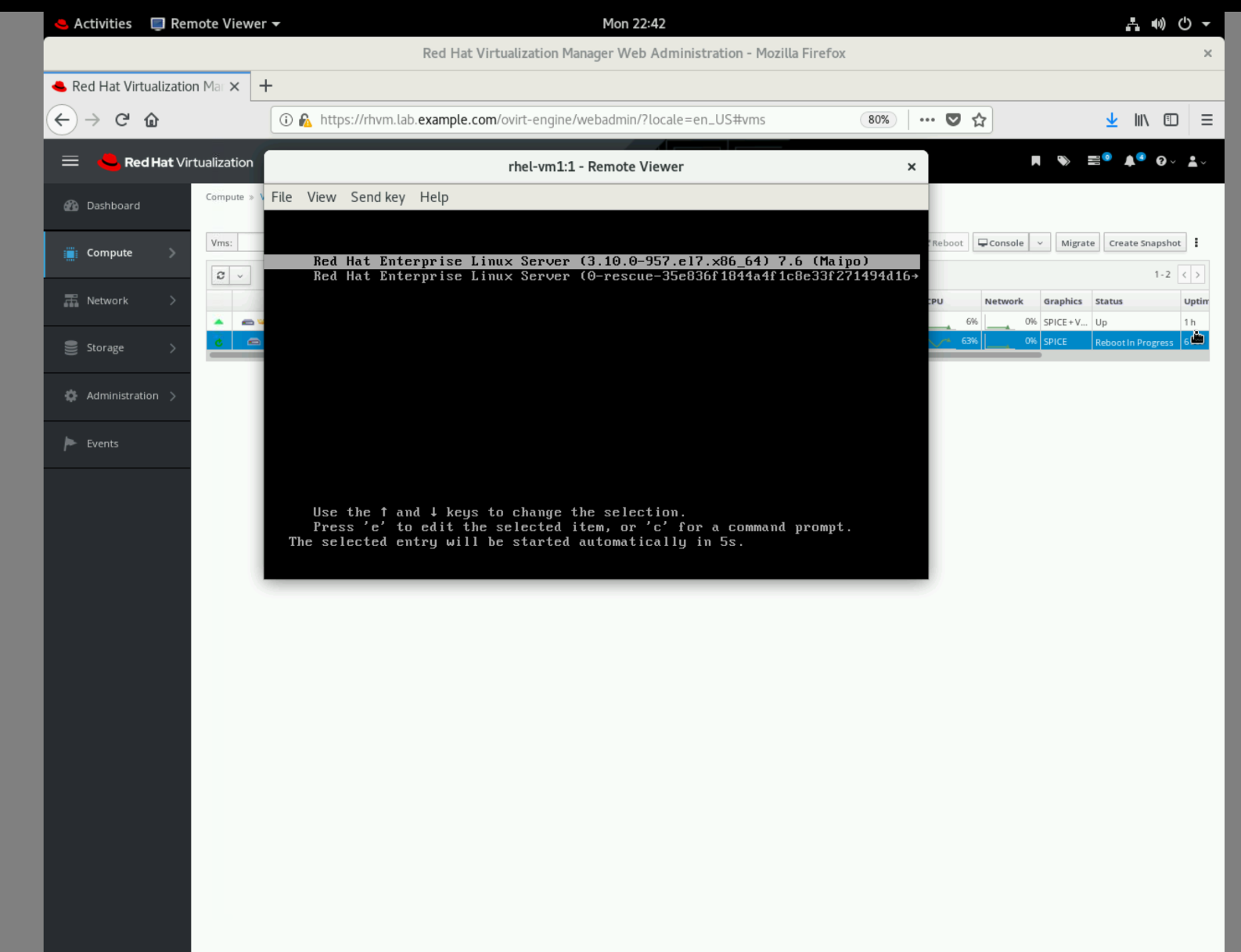Click the Vms search field
Screen dimensions: 1241x952
tap(250, 243)
